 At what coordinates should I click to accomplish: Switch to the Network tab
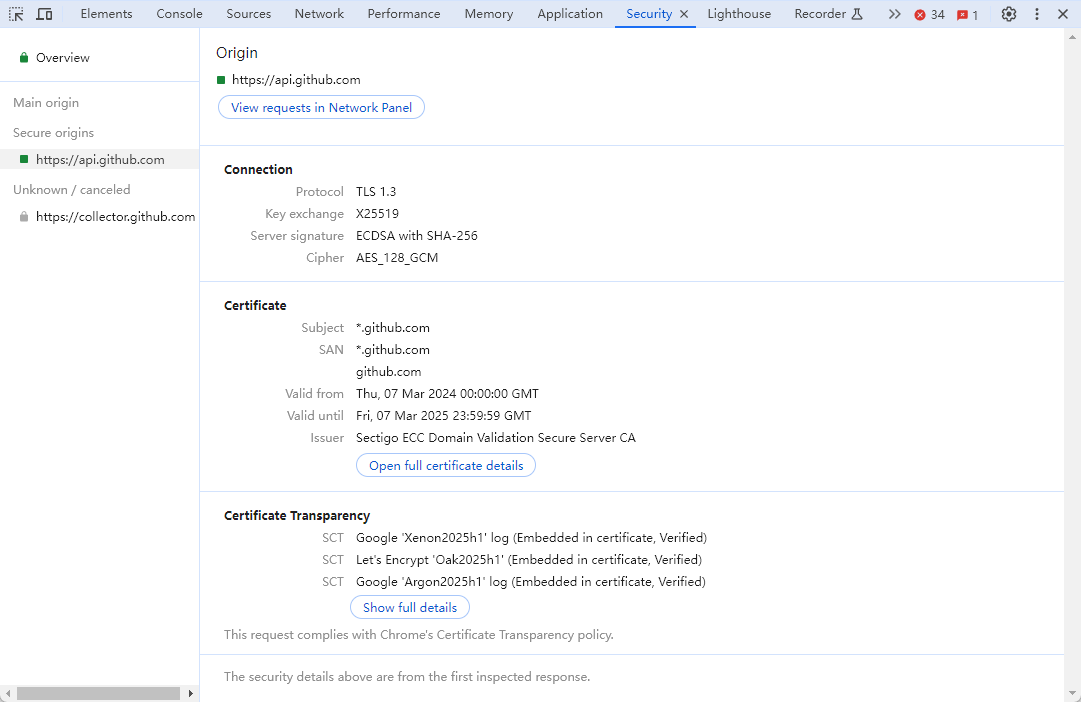319,14
